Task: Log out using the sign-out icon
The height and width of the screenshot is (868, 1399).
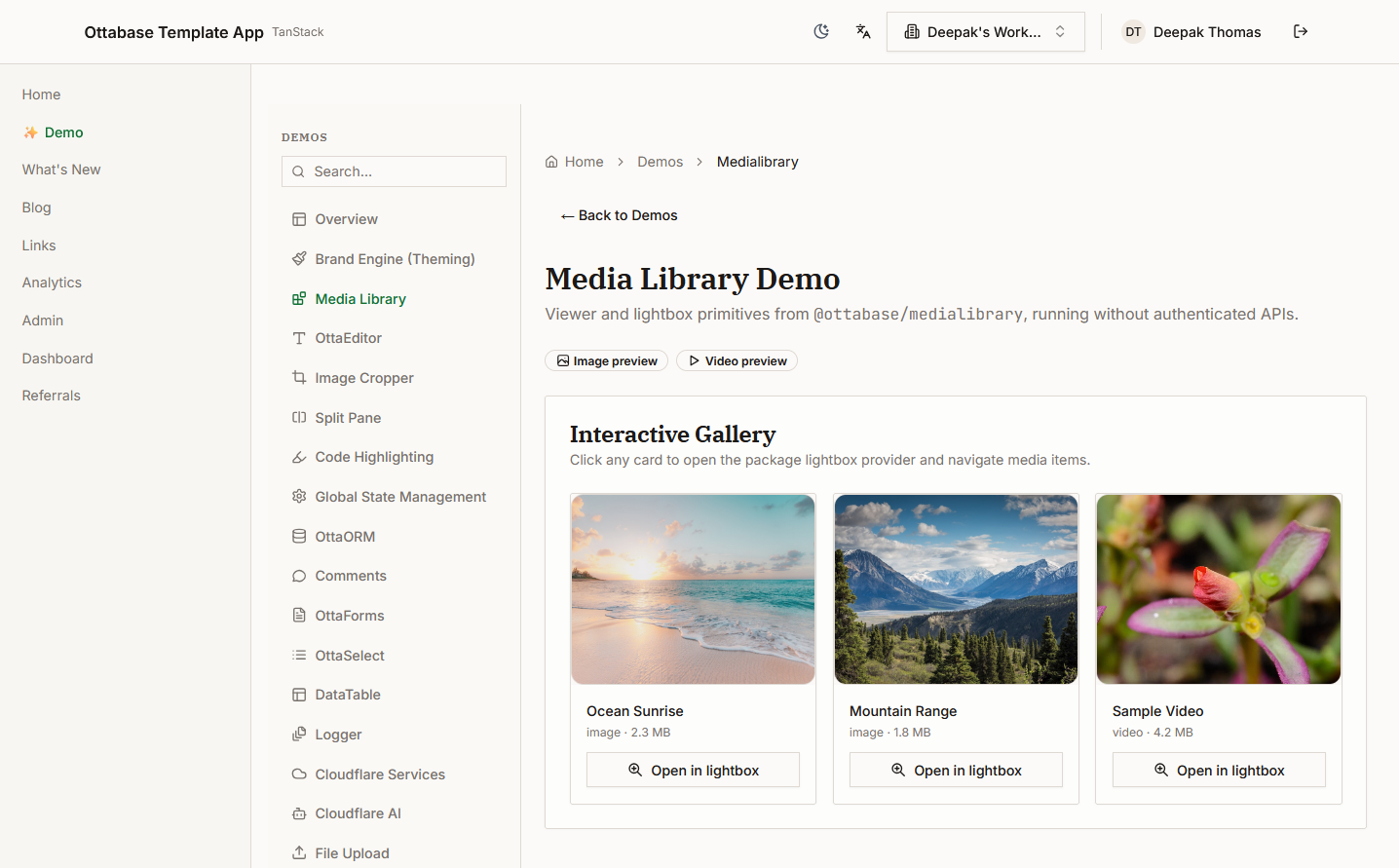Action: point(1301,31)
